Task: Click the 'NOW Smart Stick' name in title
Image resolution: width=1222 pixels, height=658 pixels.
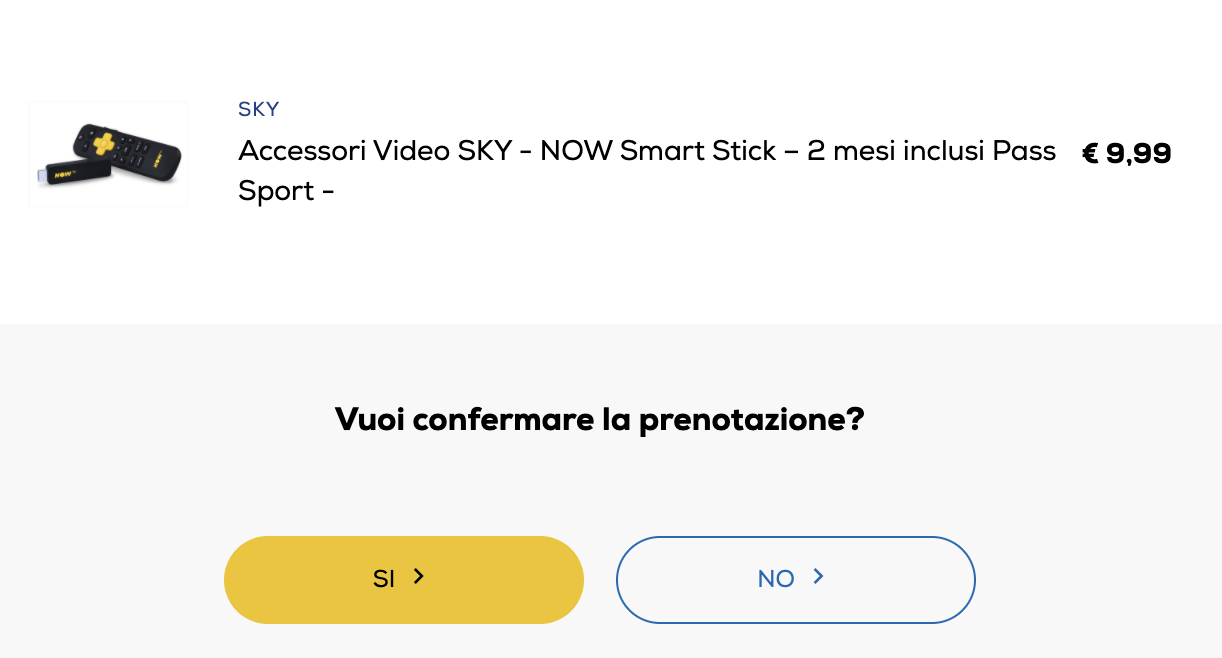Action: pyautogui.click(x=658, y=151)
